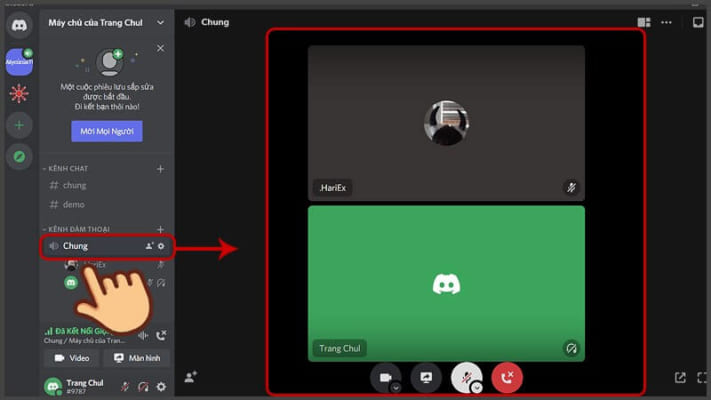This screenshot has width=711, height=400.
Task: Hang up with red disconnect button
Action: (507, 377)
